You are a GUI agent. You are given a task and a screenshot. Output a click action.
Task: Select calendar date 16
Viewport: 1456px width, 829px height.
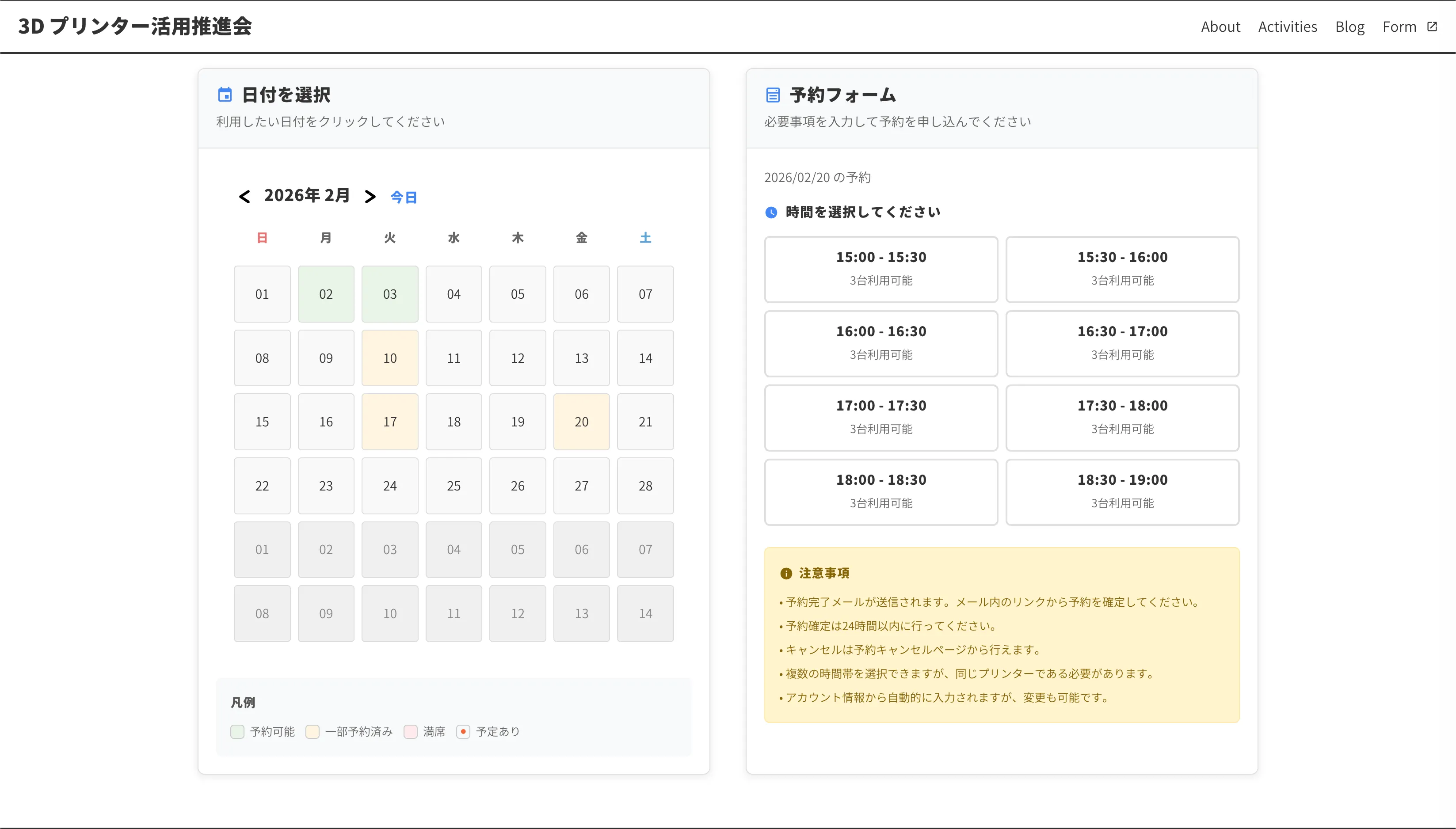tap(326, 422)
